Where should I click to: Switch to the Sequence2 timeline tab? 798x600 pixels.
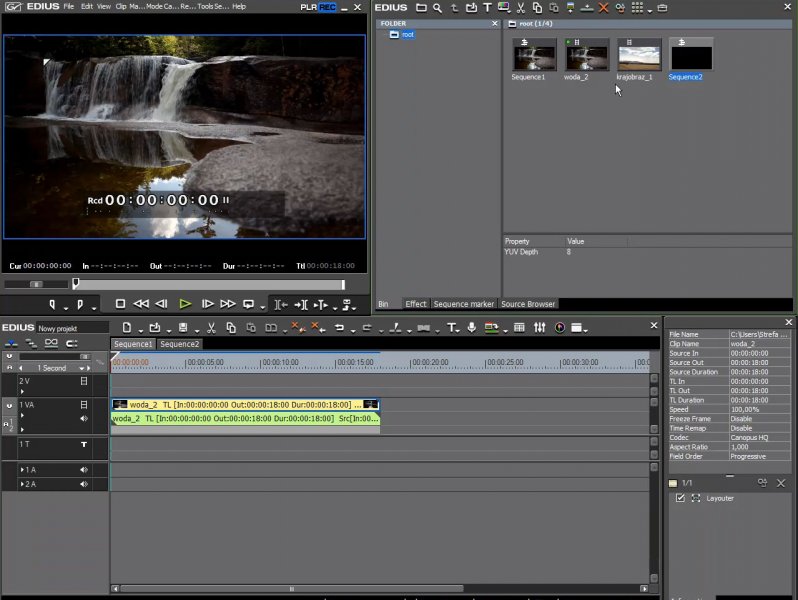180,344
